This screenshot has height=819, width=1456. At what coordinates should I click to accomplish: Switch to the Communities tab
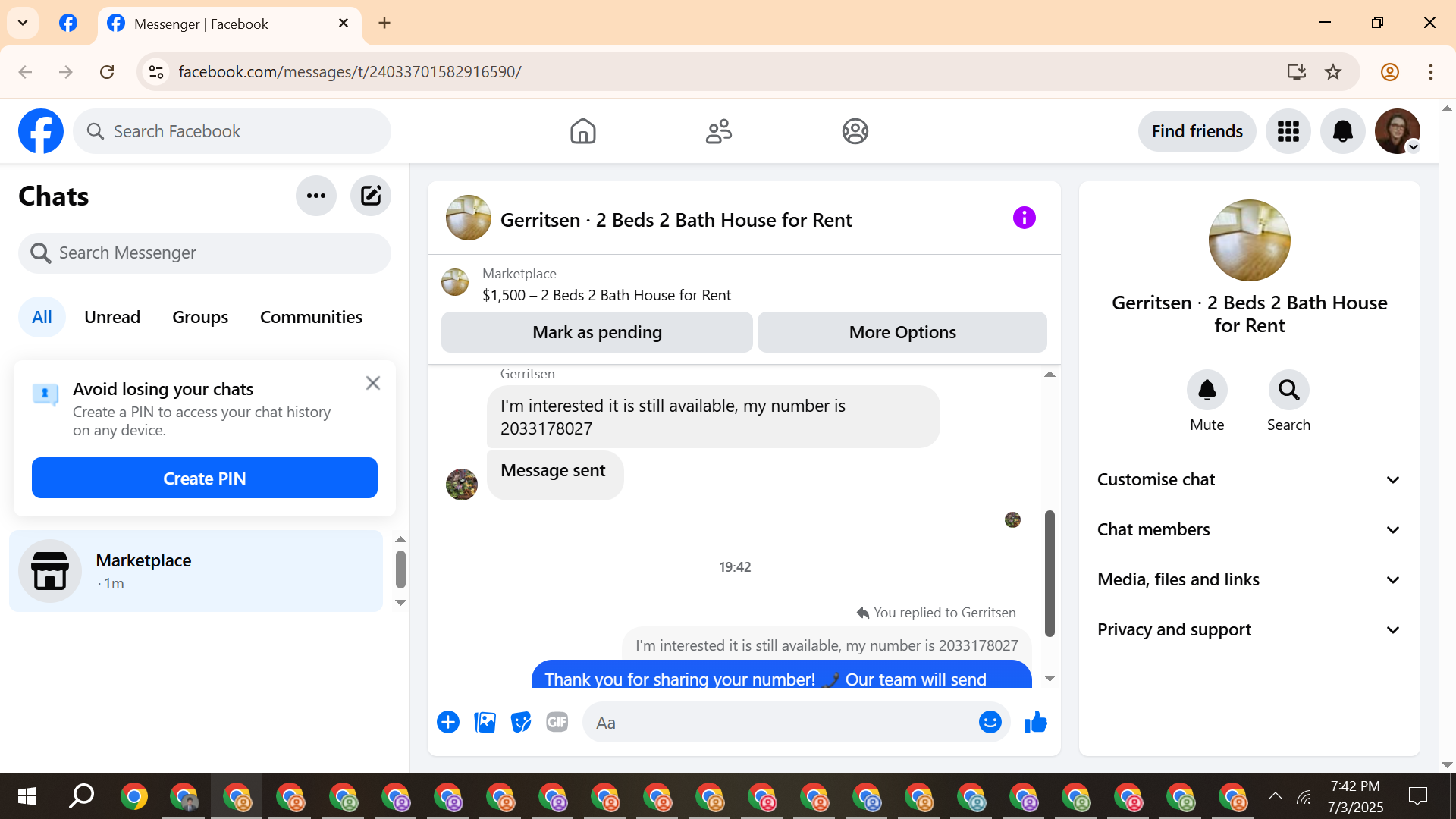[x=311, y=317]
